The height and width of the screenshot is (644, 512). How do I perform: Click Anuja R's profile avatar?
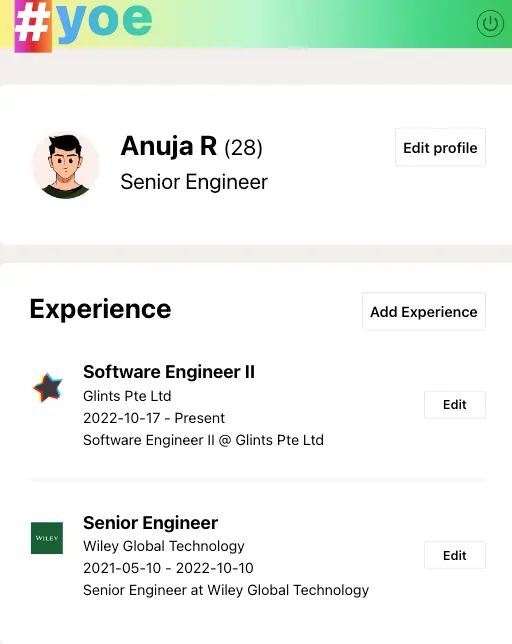(65, 165)
